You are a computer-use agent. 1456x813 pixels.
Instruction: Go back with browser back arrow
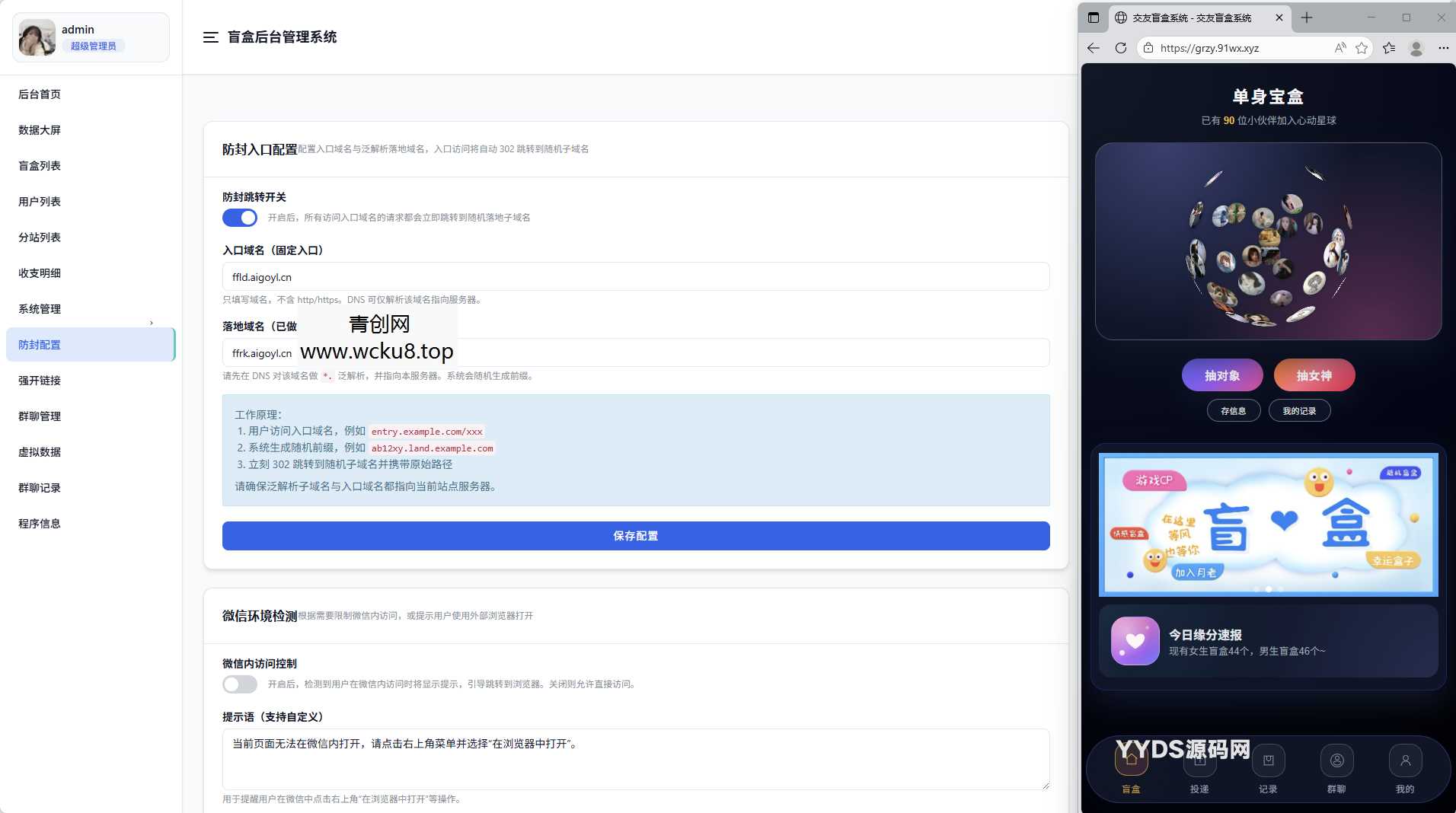coord(1094,48)
